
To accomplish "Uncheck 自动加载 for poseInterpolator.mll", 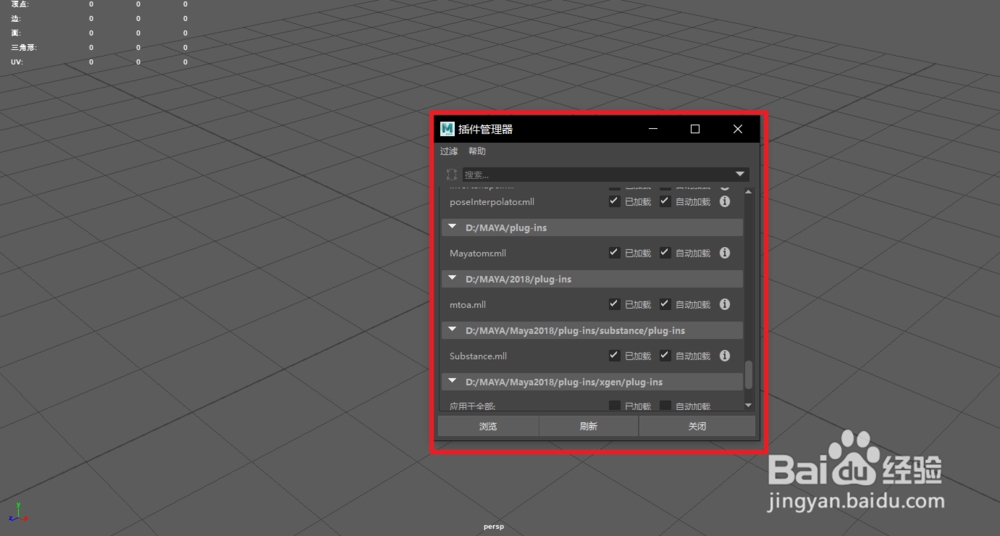I will [x=665, y=201].
